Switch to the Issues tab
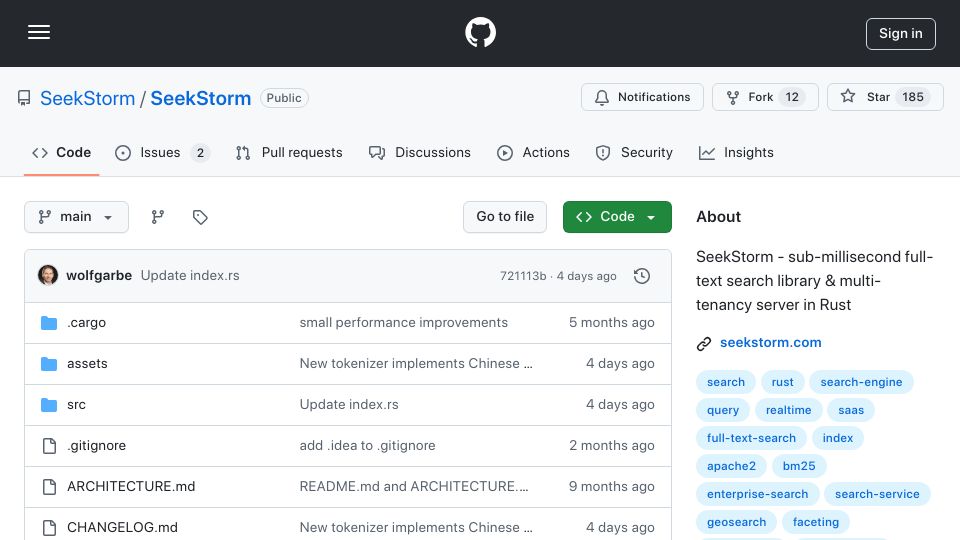960x540 pixels. [162, 152]
